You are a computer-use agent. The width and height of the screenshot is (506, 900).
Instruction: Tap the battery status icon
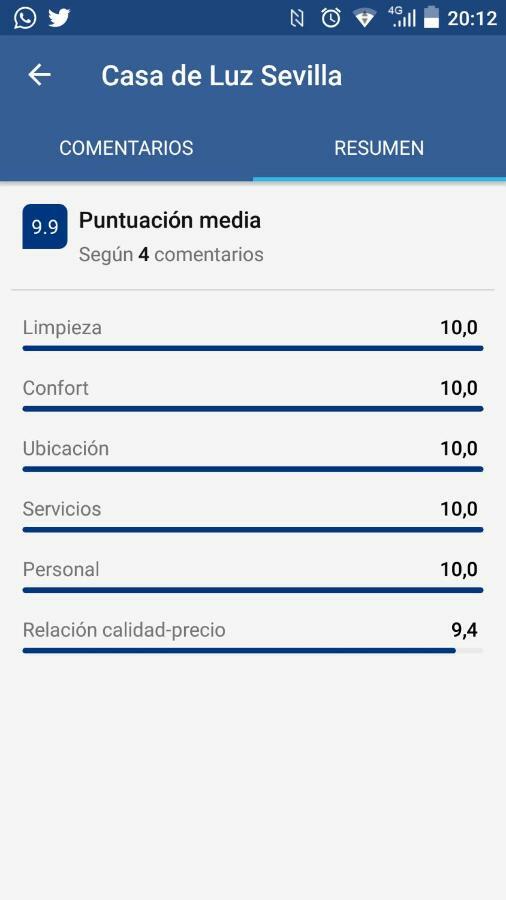click(x=431, y=17)
